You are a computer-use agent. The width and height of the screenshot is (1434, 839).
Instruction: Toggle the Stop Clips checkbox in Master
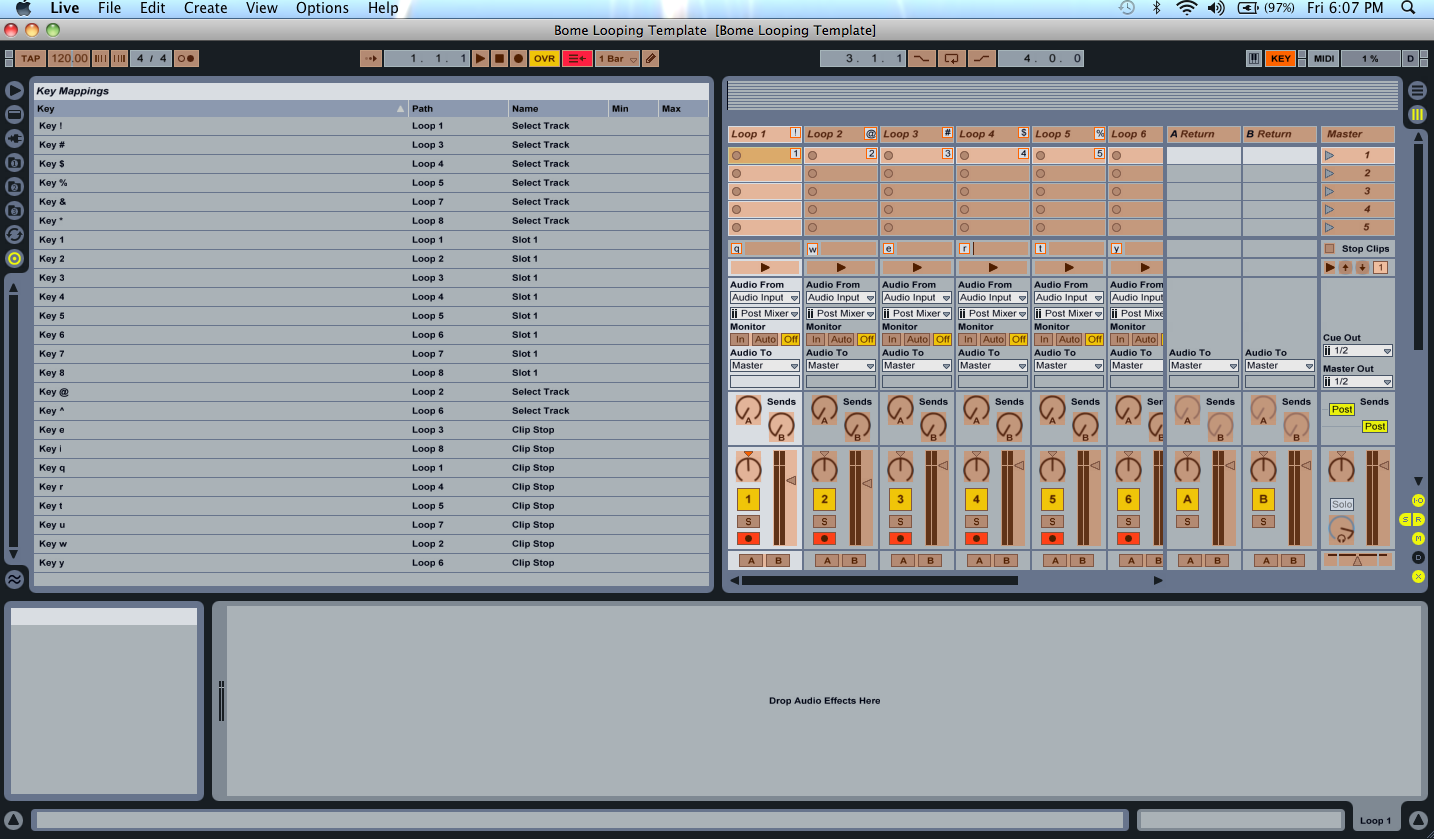tap(1329, 249)
